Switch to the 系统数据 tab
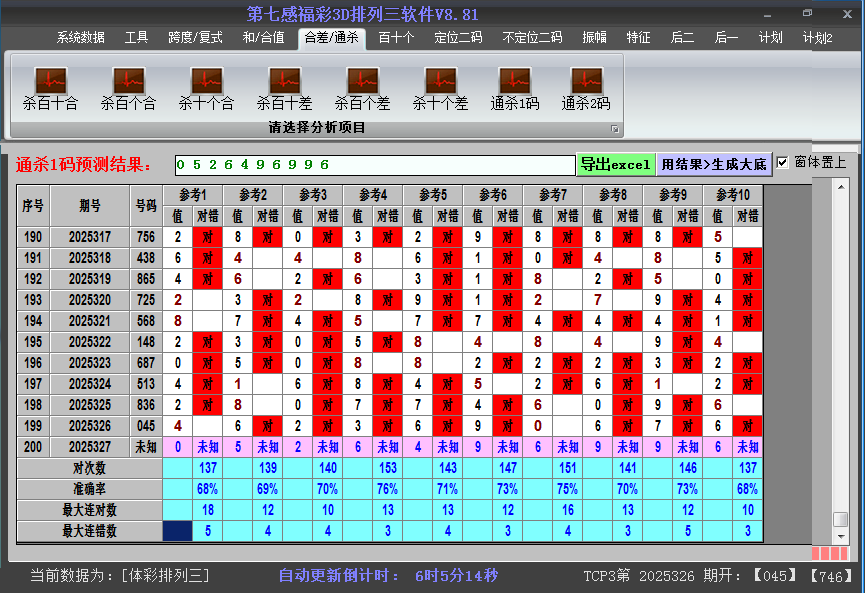Screen dimensions: 865x593 [x=80, y=38]
